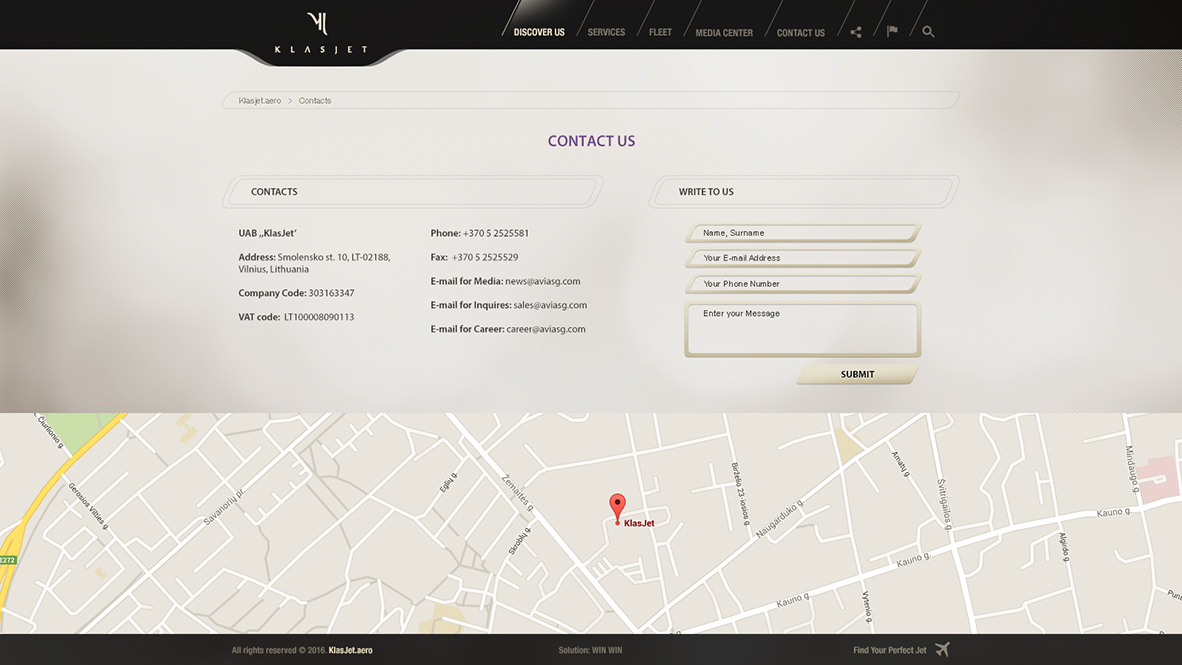Click the Enter your Message textarea
The height and width of the screenshot is (665, 1182).
pyautogui.click(x=803, y=329)
